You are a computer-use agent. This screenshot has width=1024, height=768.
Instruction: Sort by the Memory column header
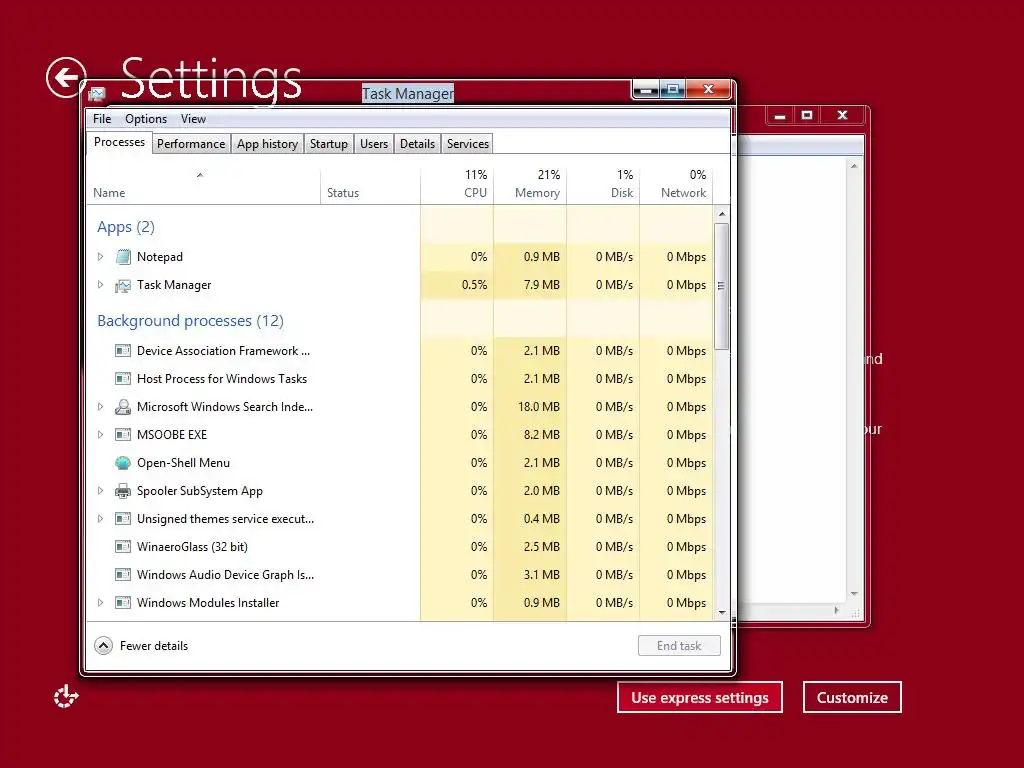(x=530, y=185)
